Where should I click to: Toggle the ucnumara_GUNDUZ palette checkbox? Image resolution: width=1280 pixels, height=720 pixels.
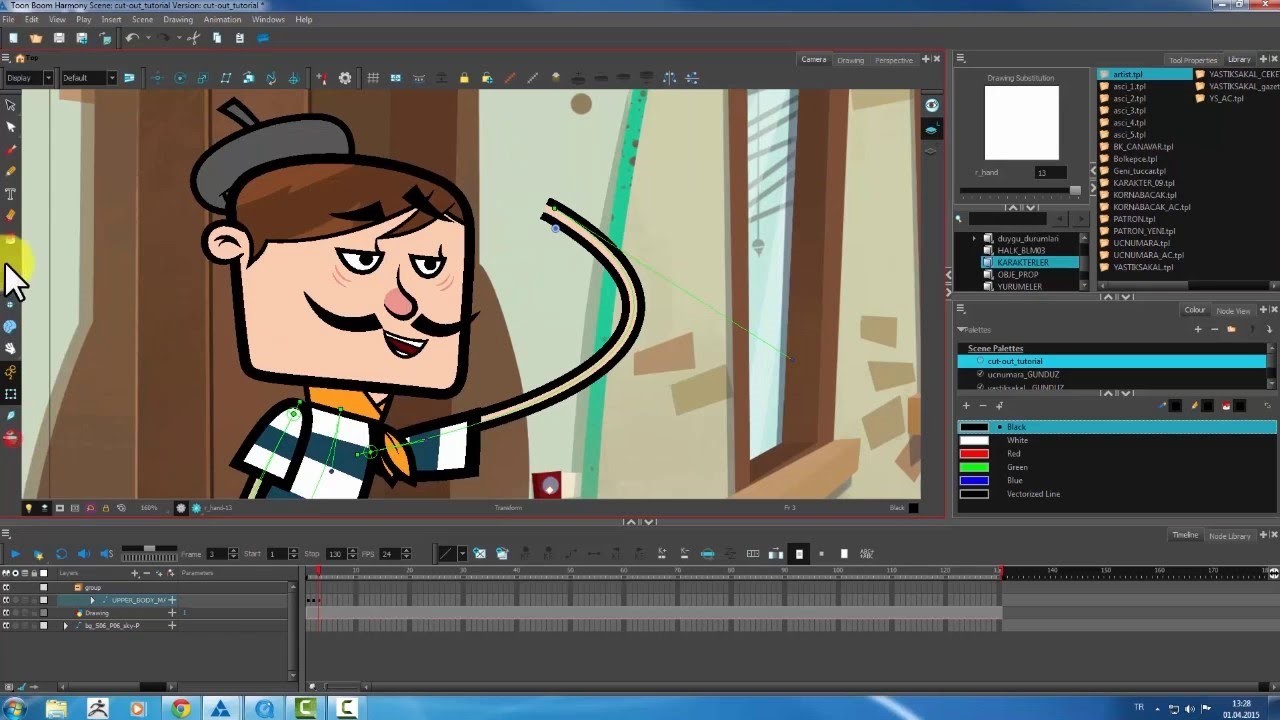click(x=980, y=374)
